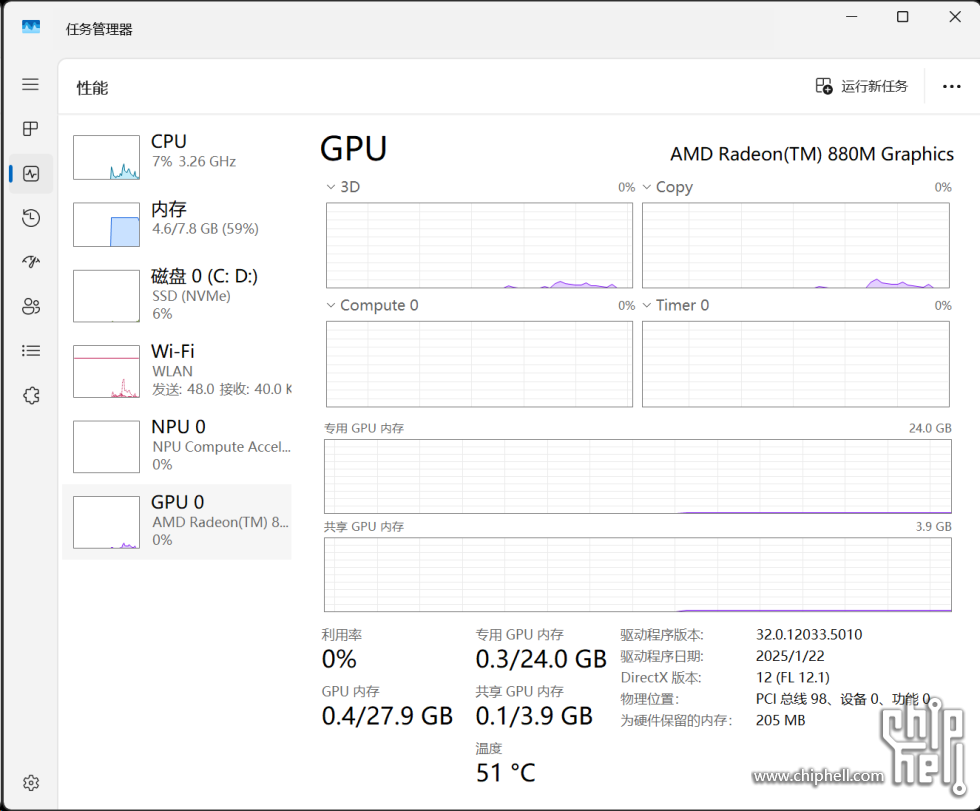Image resolution: width=980 pixels, height=811 pixels.
Task: Click the 0.3/24.0 GB dedicated memory value
Action: click(541, 659)
